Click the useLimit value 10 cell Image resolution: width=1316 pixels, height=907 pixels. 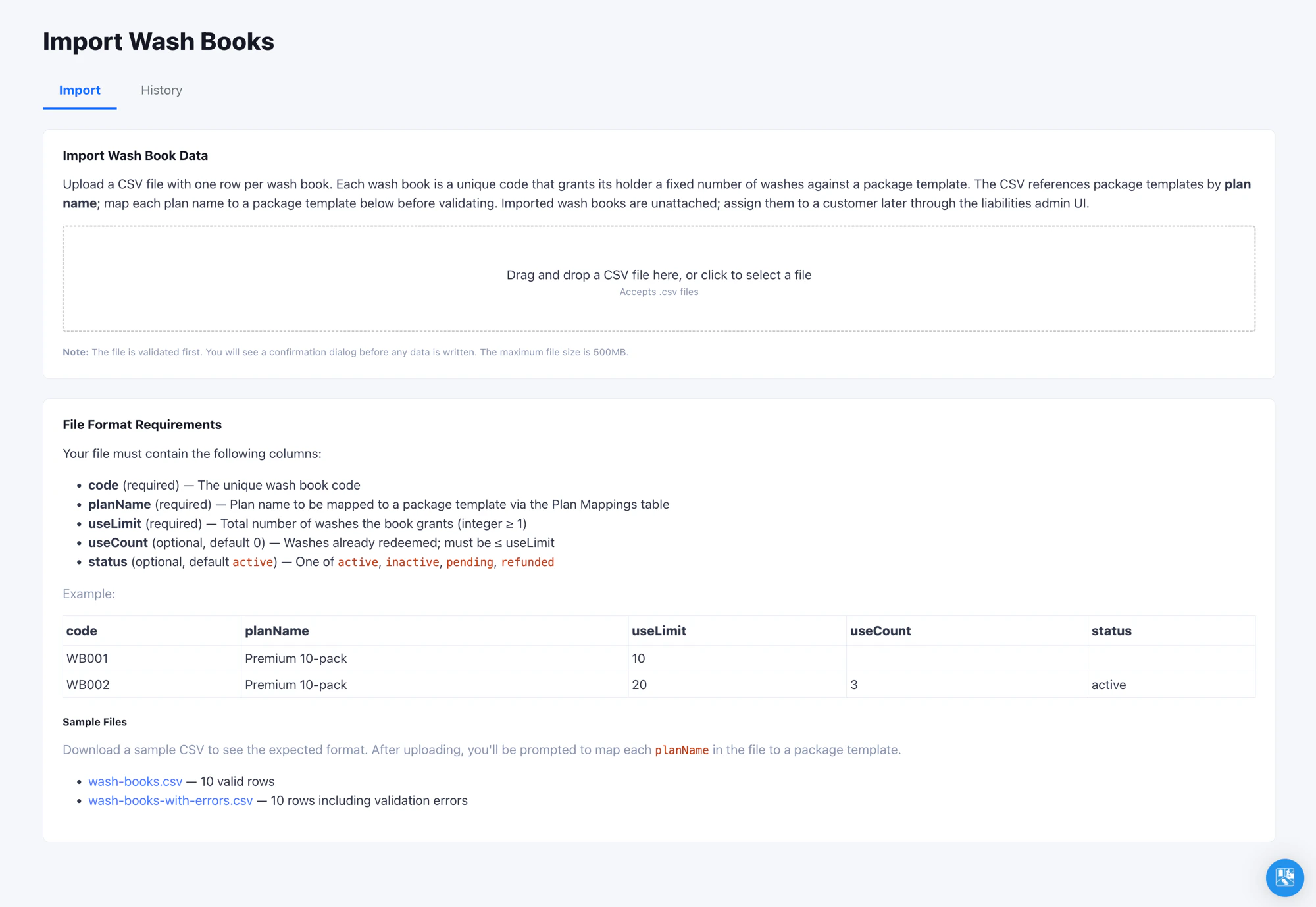point(737,658)
